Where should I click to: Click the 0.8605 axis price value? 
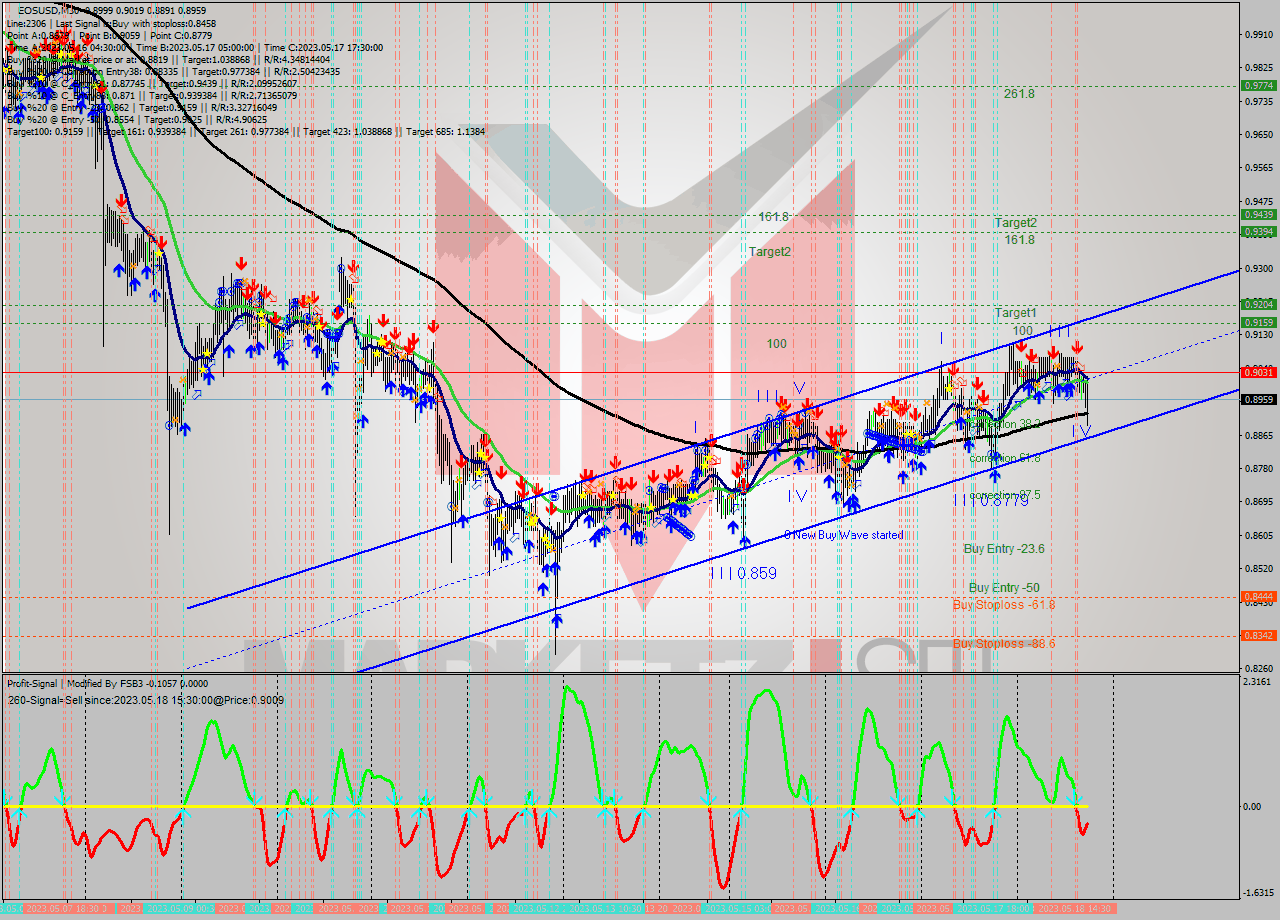pyautogui.click(x=1257, y=536)
